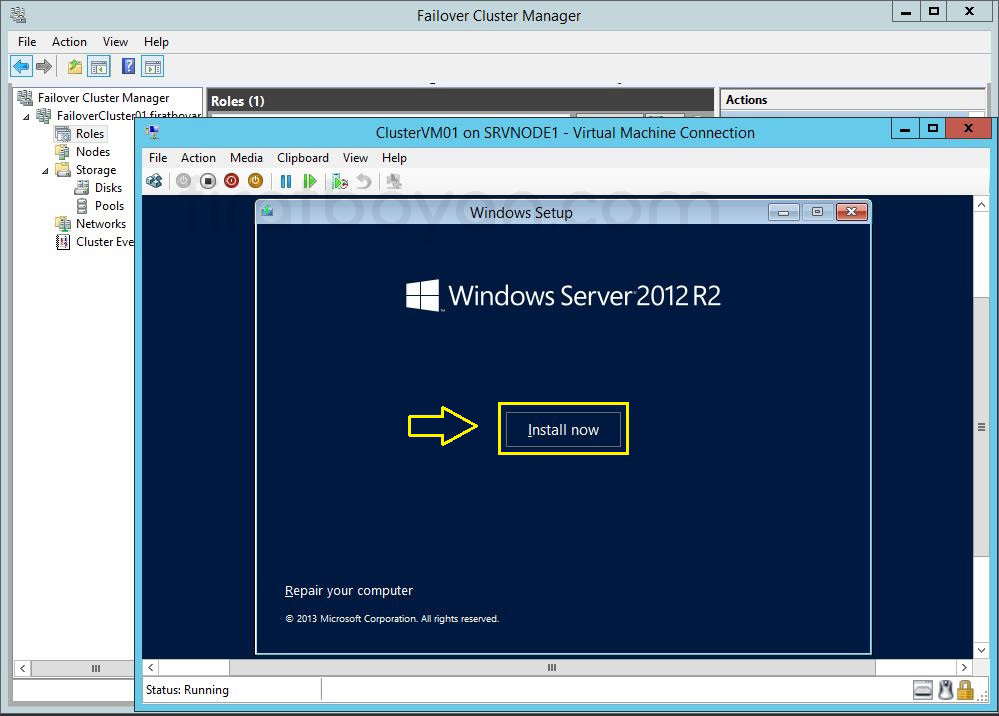Open Help menu in Failover Cluster Manager
Image resolution: width=999 pixels, height=716 pixels.
[x=156, y=41]
